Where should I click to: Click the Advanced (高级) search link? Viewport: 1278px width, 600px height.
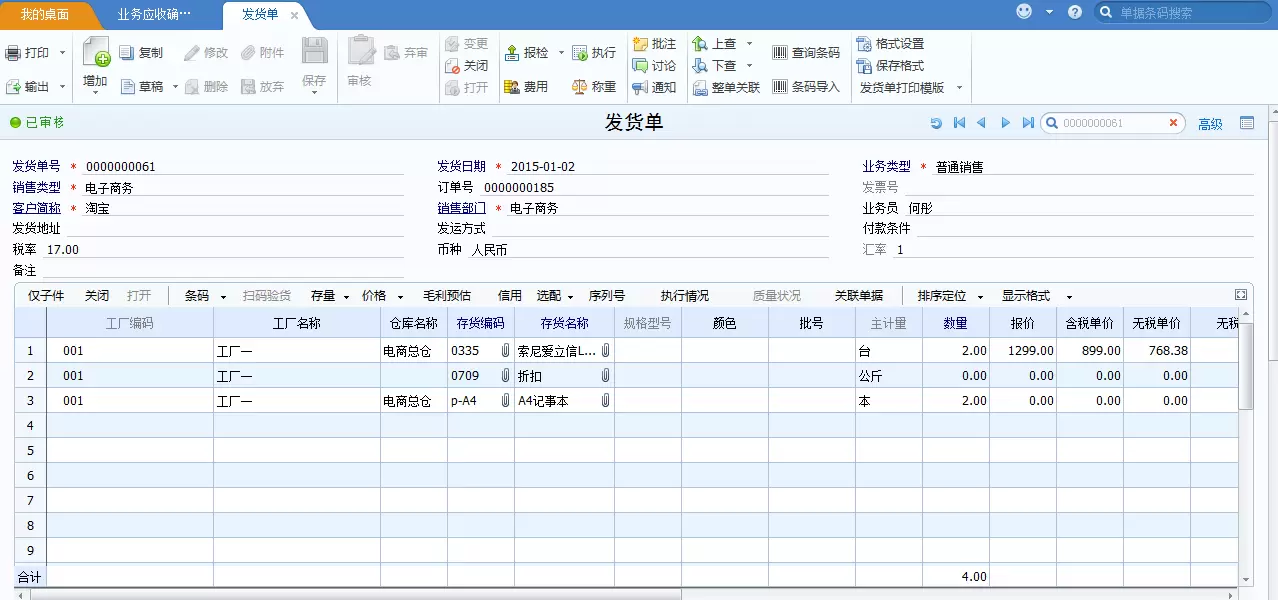1210,124
